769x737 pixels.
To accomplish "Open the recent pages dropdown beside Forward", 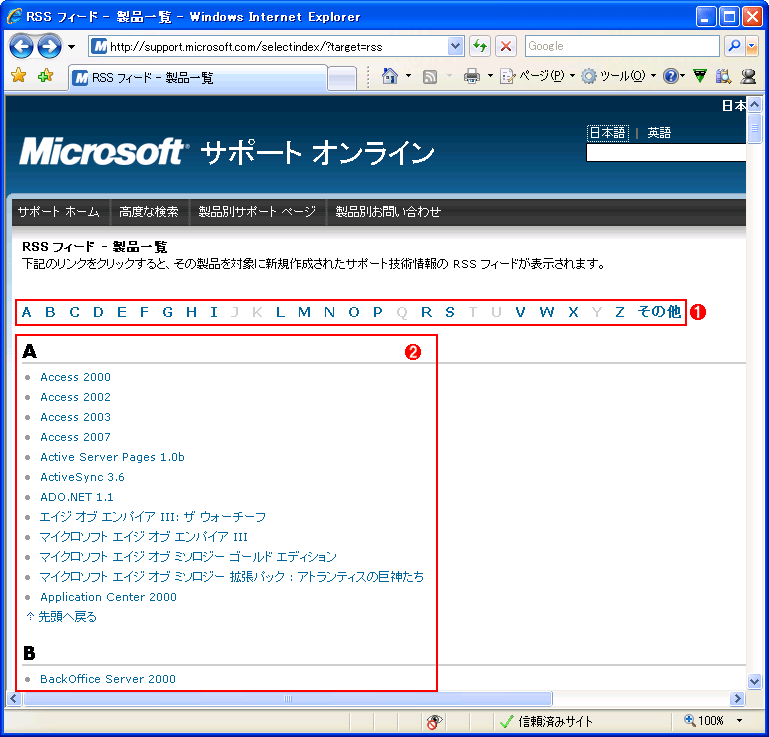I will coord(72,47).
